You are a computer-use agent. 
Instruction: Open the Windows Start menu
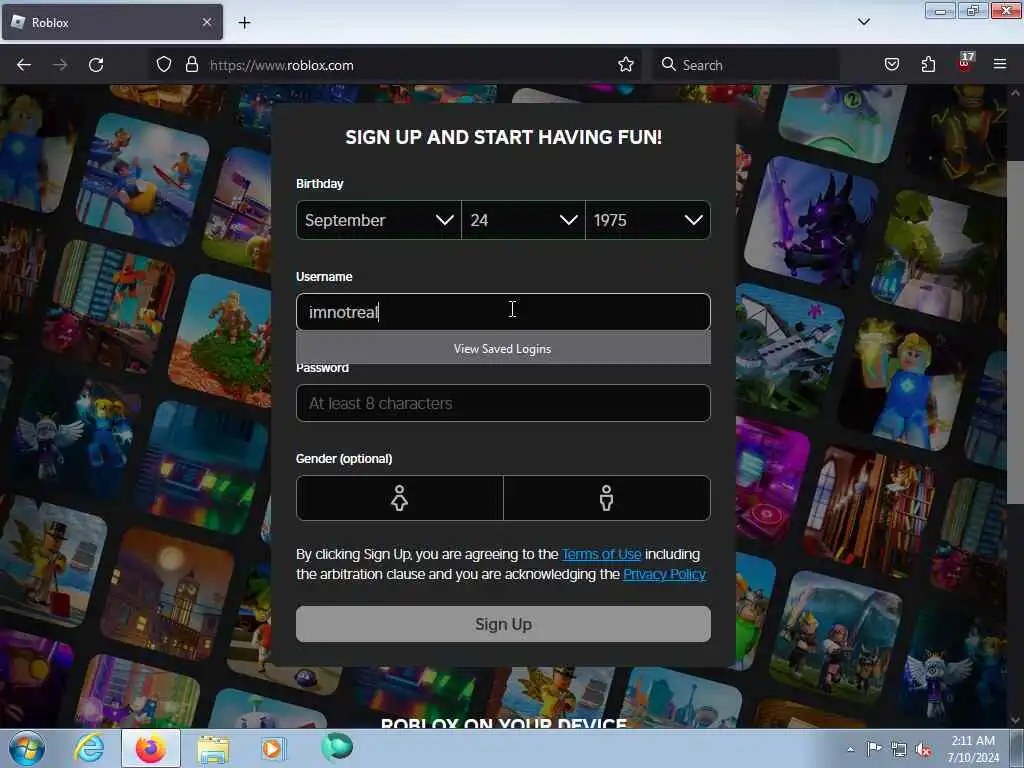(27, 748)
